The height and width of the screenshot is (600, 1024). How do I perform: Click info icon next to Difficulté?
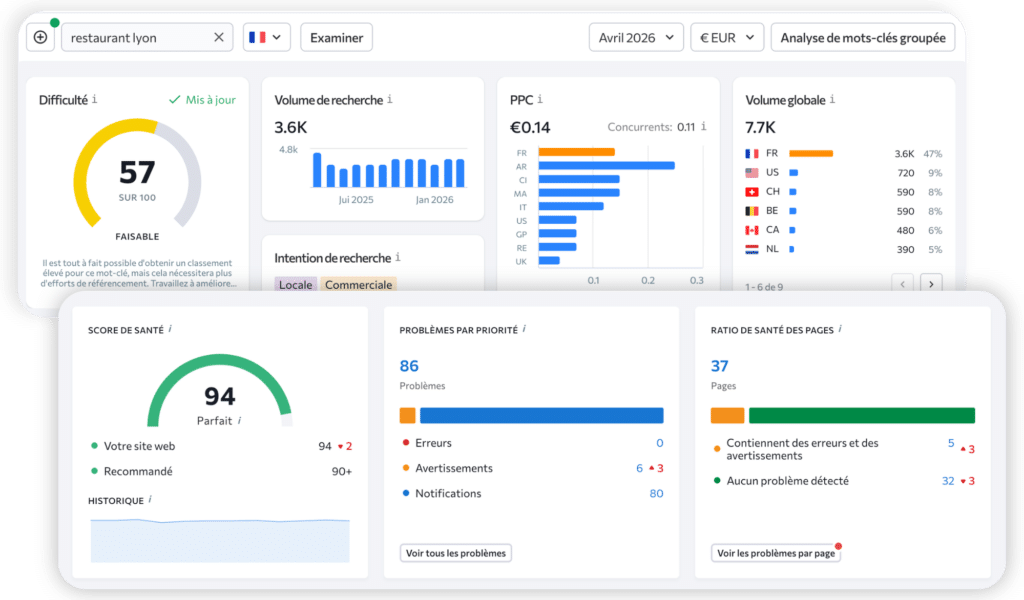[95, 99]
